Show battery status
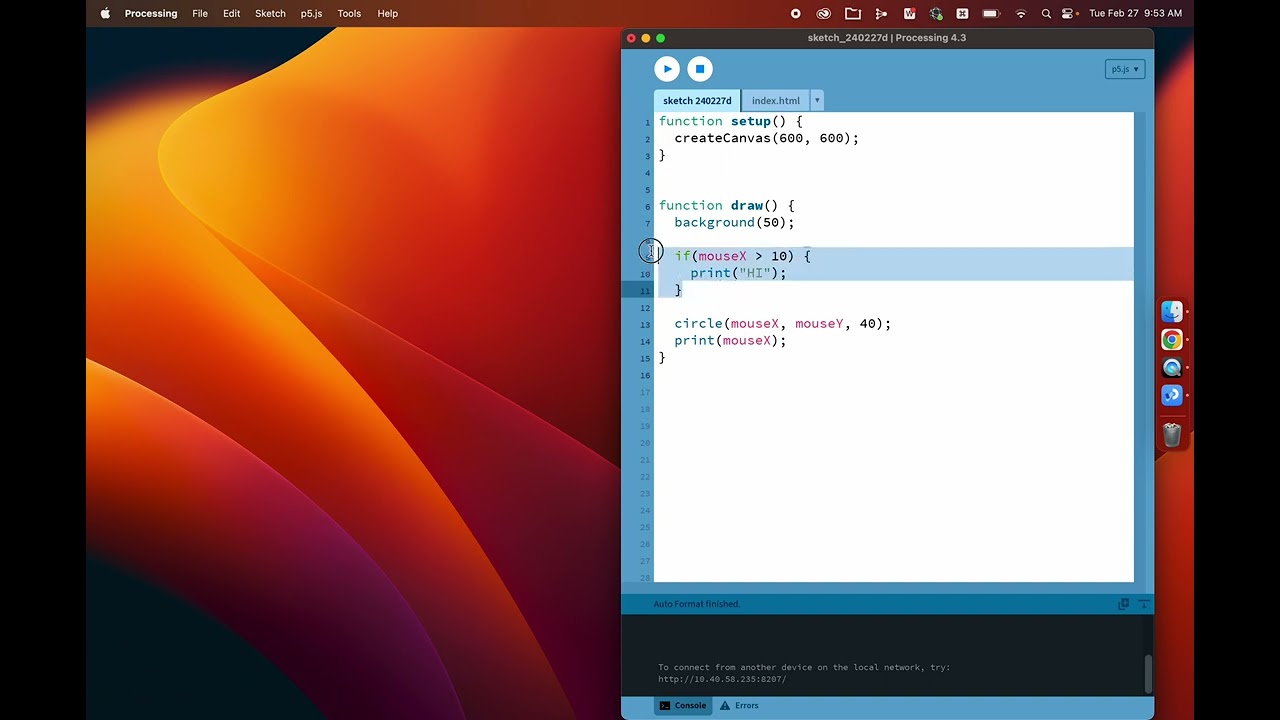The width and height of the screenshot is (1280, 720). coord(991,13)
